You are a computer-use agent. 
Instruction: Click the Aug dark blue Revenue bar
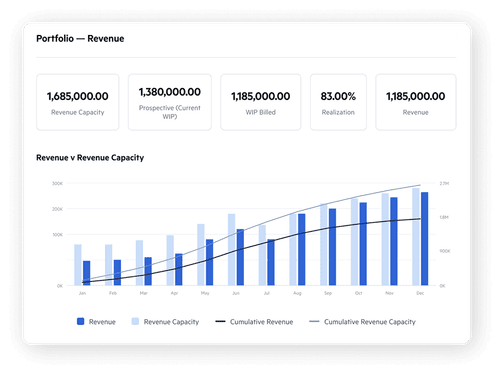[302, 250]
